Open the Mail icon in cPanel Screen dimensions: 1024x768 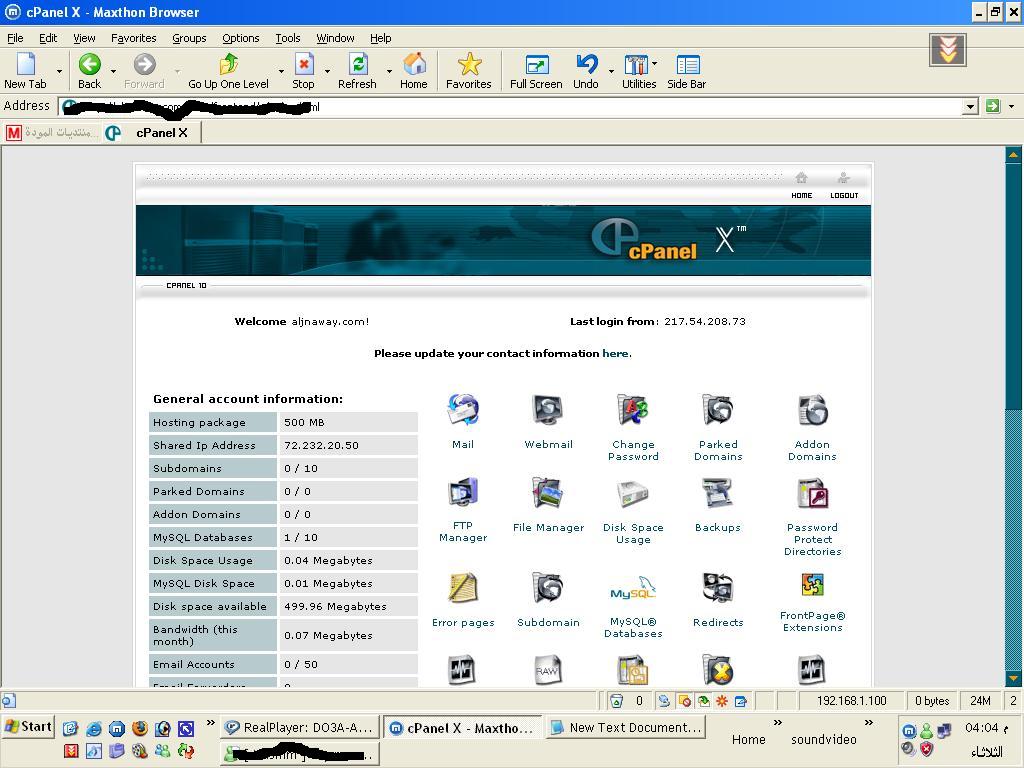[462, 411]
